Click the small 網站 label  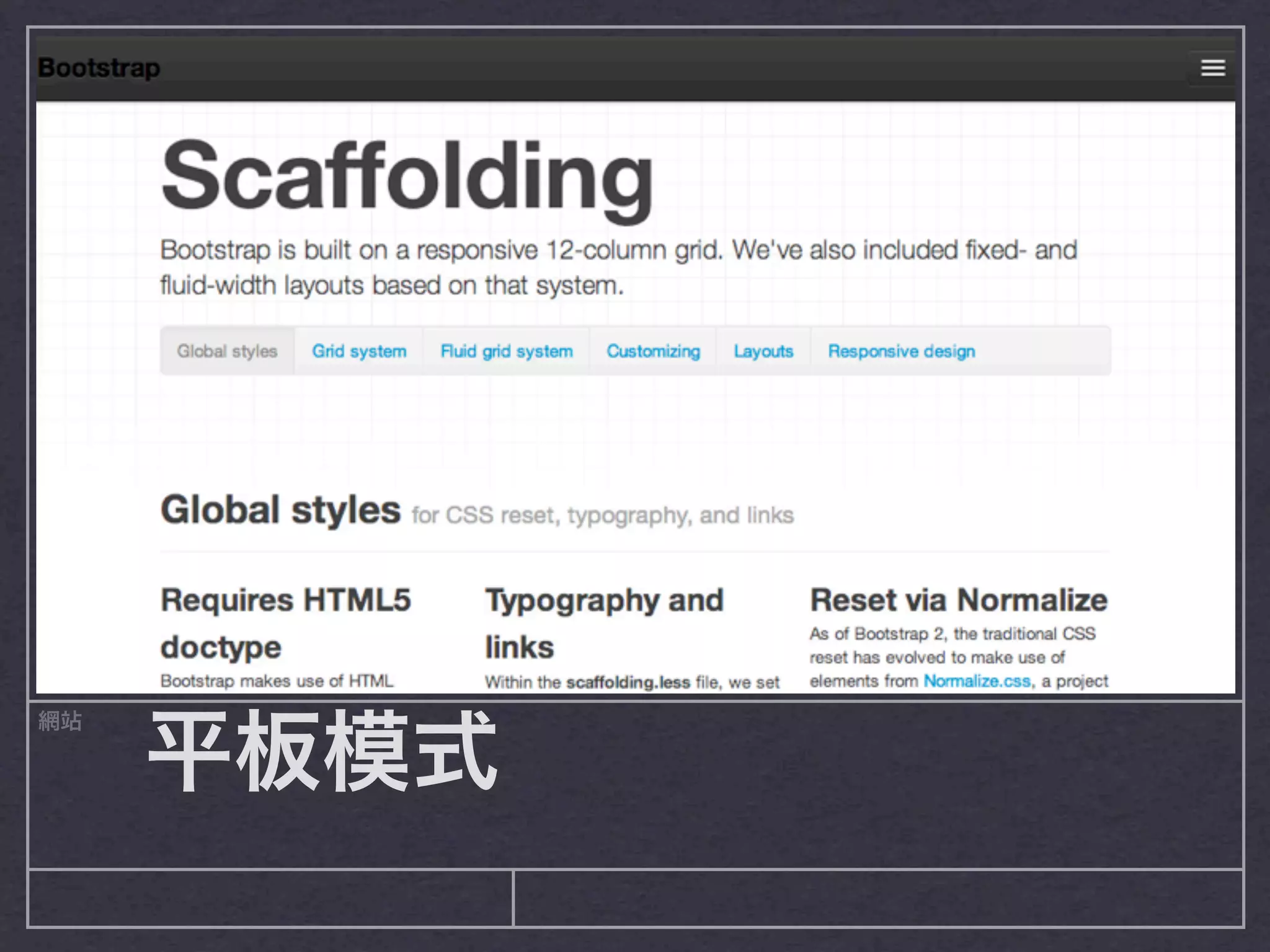(60, 721)
